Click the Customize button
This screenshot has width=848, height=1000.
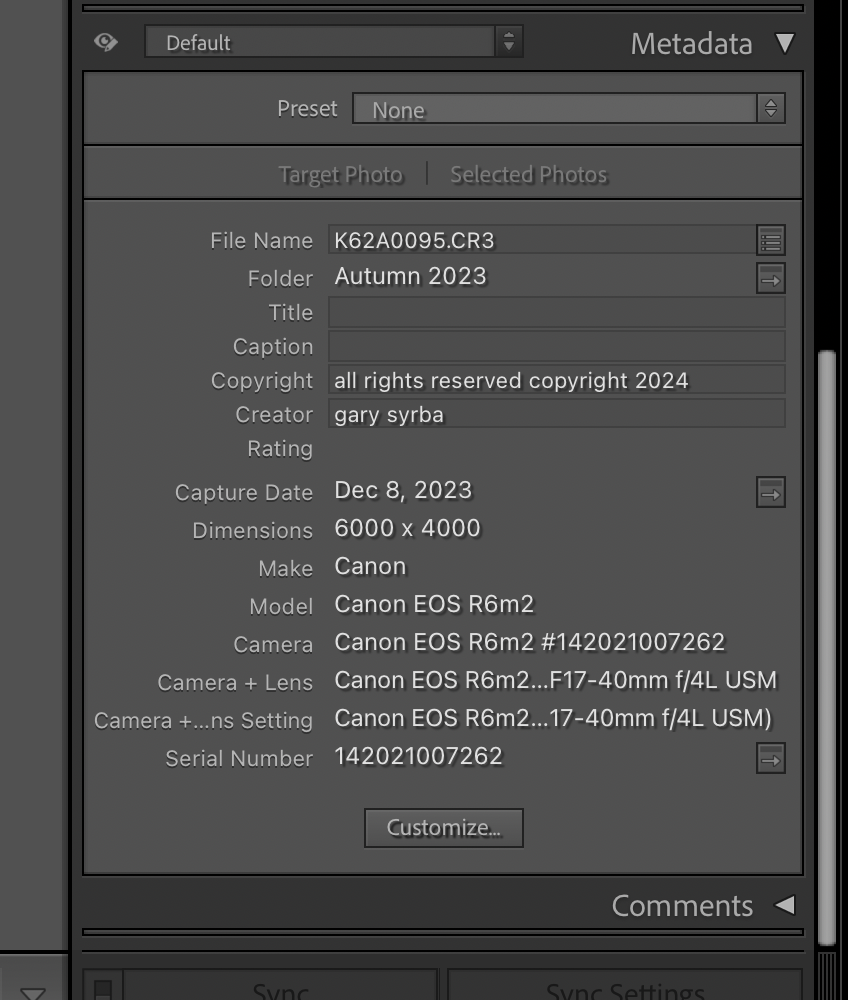tap(443, 827)
